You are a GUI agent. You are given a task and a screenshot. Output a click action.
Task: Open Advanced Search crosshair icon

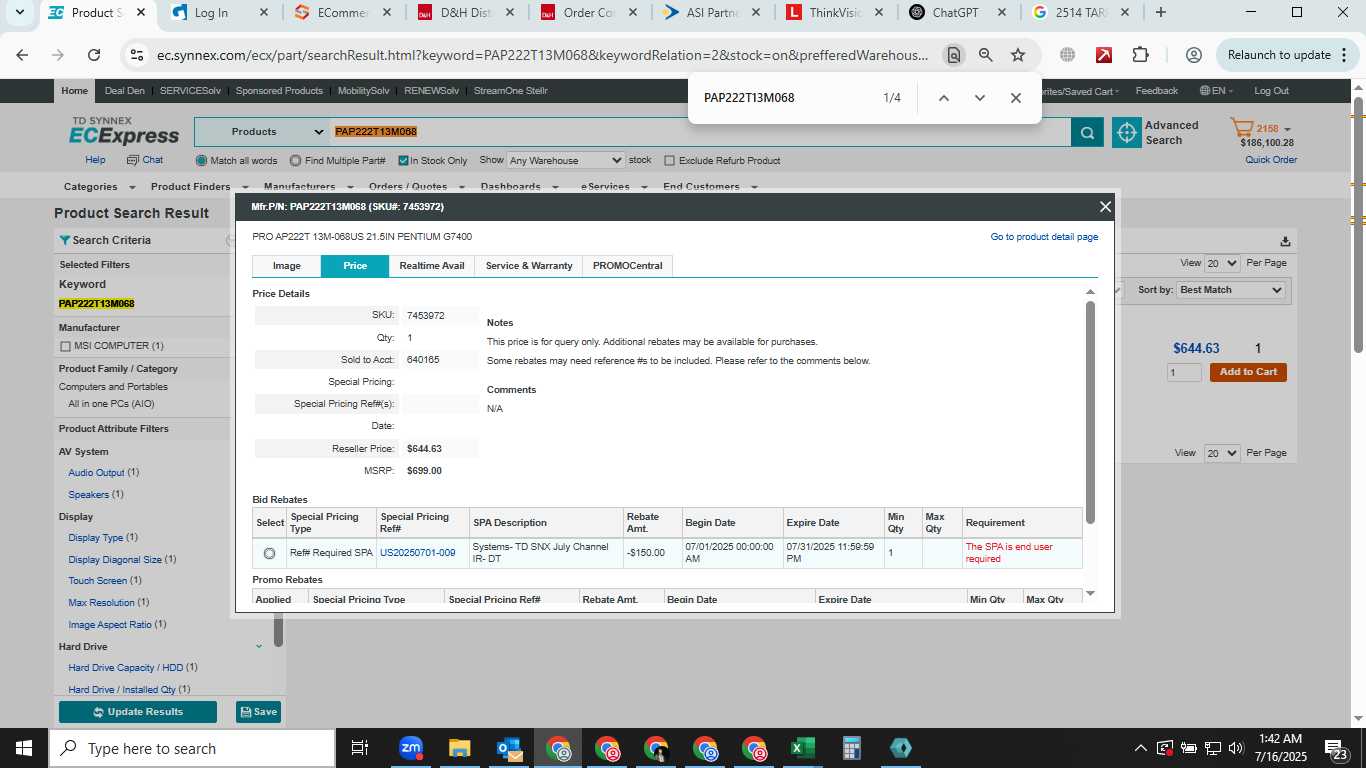point(1127,132)
